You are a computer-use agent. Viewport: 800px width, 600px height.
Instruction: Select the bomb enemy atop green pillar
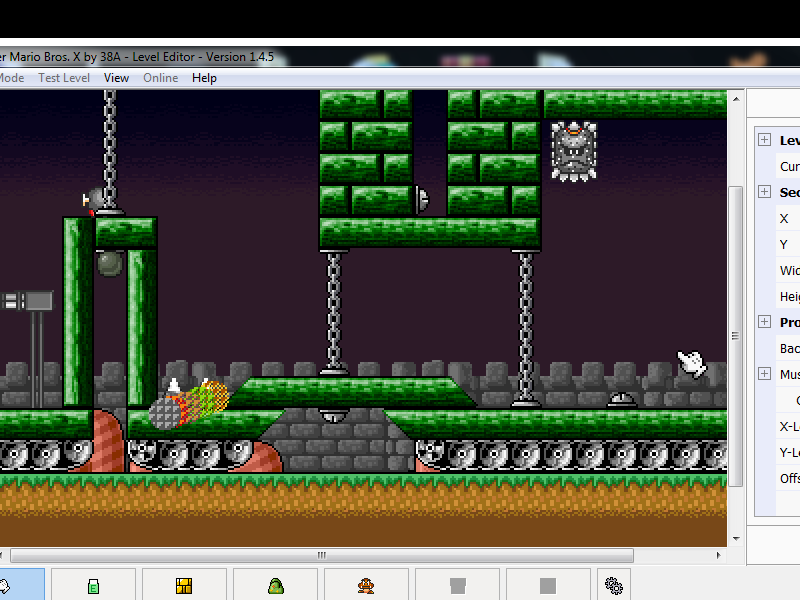point(94,199)
